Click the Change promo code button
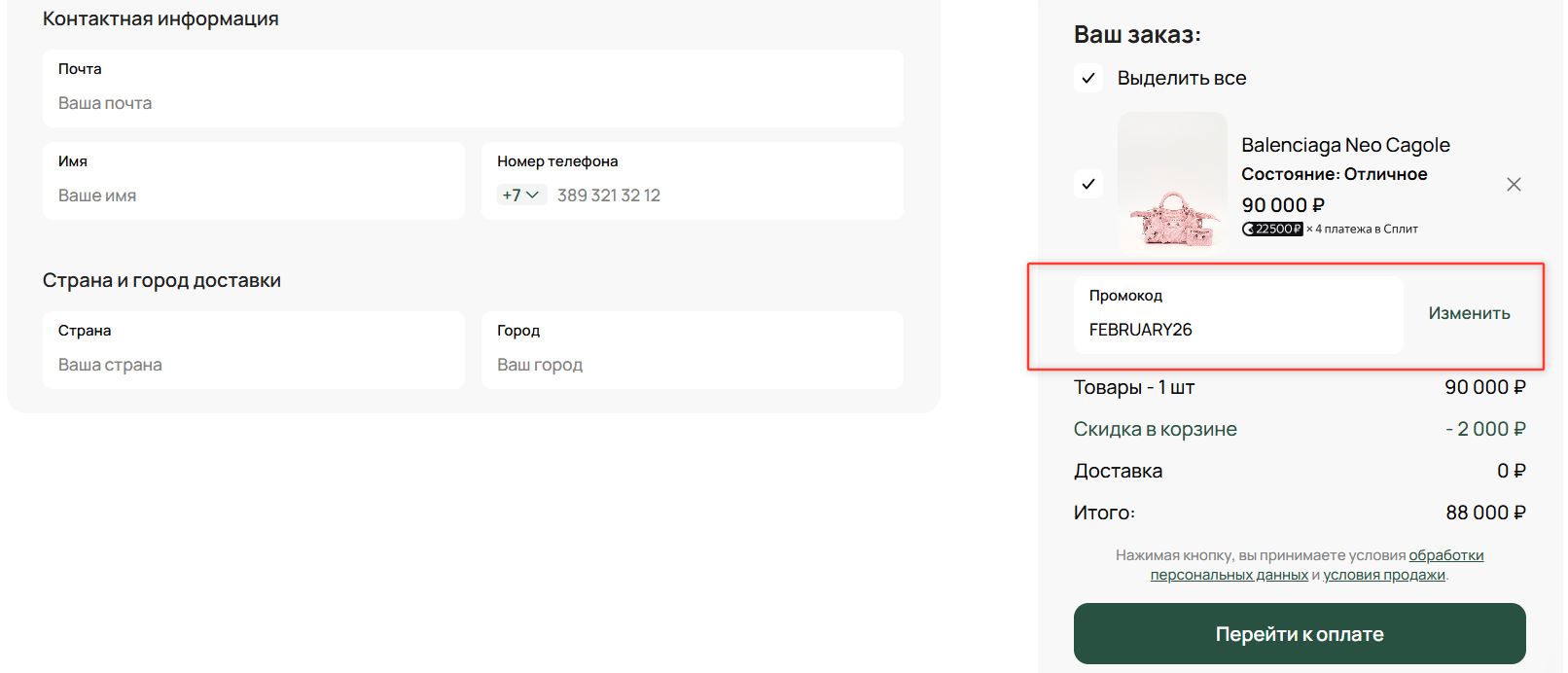The image size is (1568, 673). 1469,313
